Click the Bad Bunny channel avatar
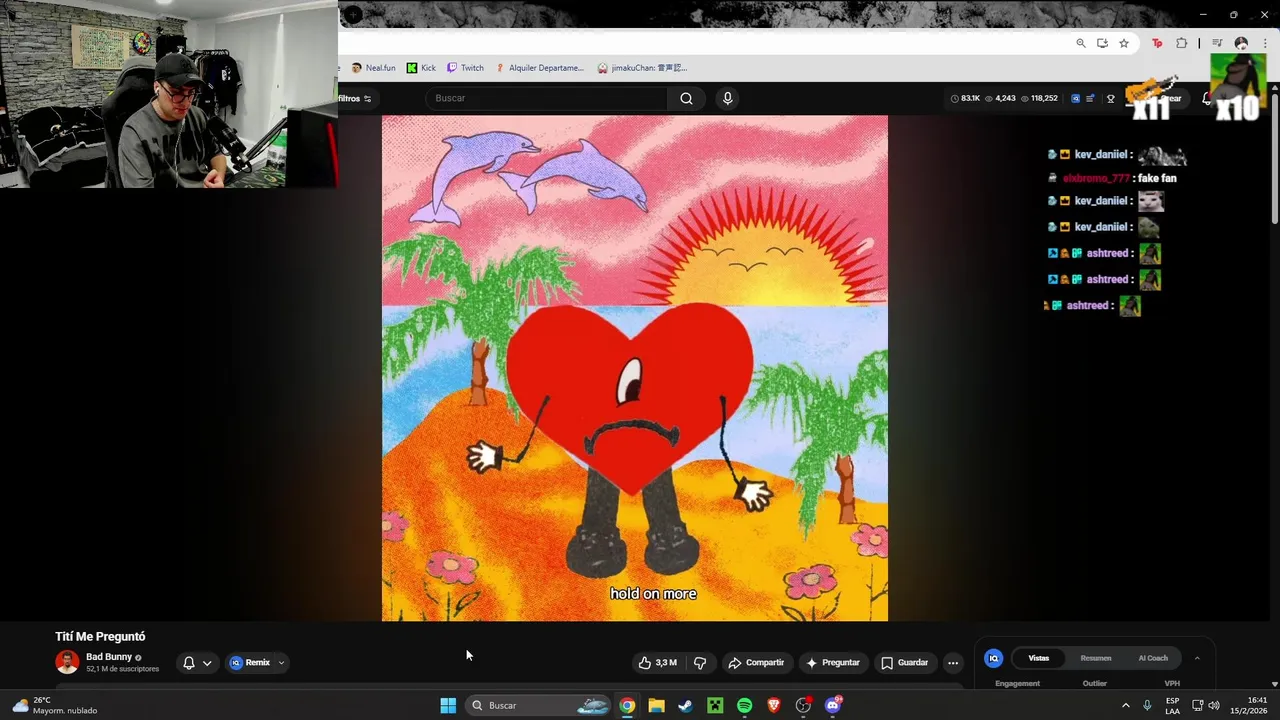This screenshot has width=1280, height=720. (67, 662)
